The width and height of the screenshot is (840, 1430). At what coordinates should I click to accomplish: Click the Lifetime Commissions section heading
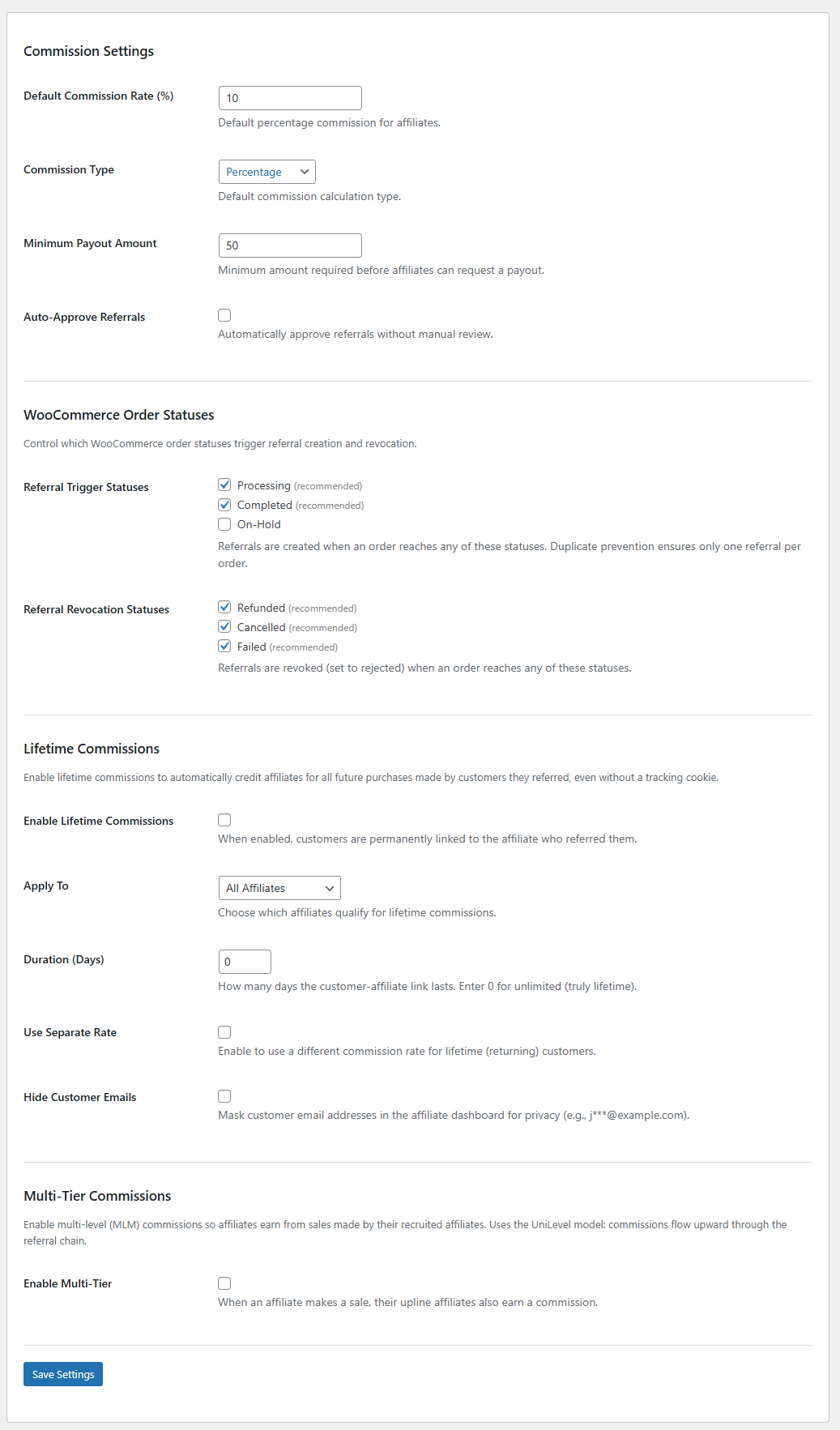tap(92, 749)
